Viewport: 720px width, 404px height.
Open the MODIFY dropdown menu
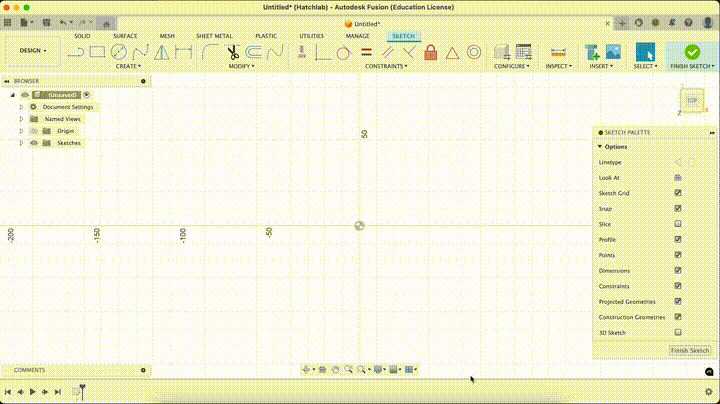pos(241,67)
